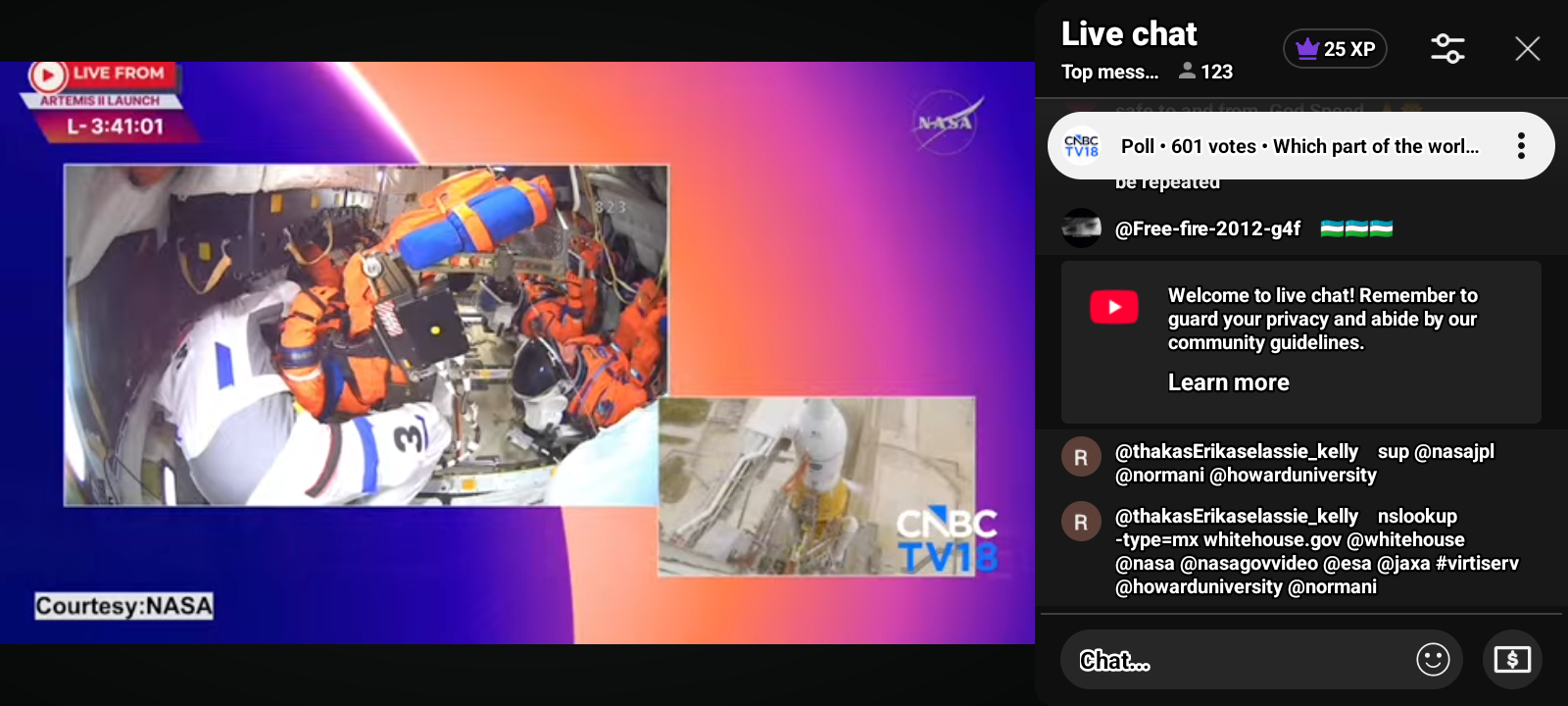This screenshot has width=1568, height=706.
Task: Open the live chat filter settings icon
Action: pos(1446,49)
